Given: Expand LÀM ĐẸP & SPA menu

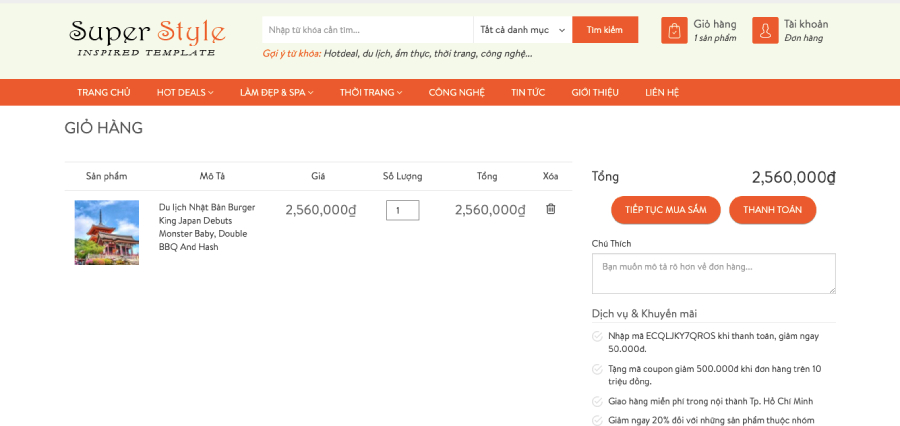Looking at the screenshot, I should click(277, 92).
